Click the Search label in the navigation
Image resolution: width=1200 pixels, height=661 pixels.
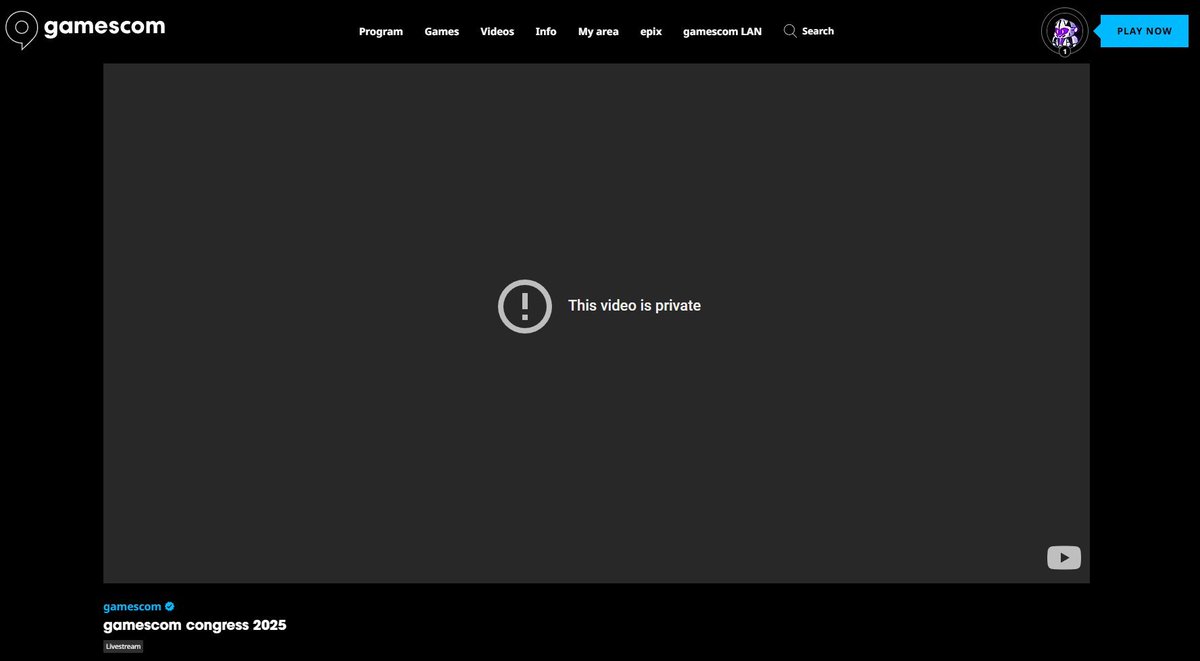click(x=818, y=31)
